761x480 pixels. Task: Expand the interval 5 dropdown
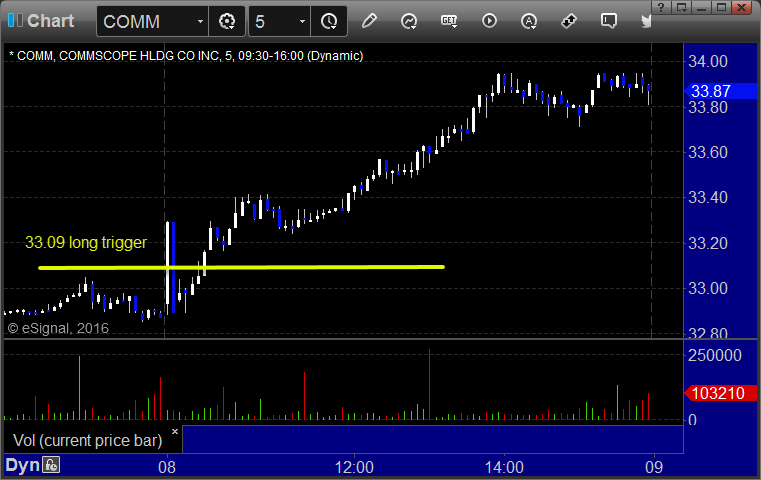302,21
